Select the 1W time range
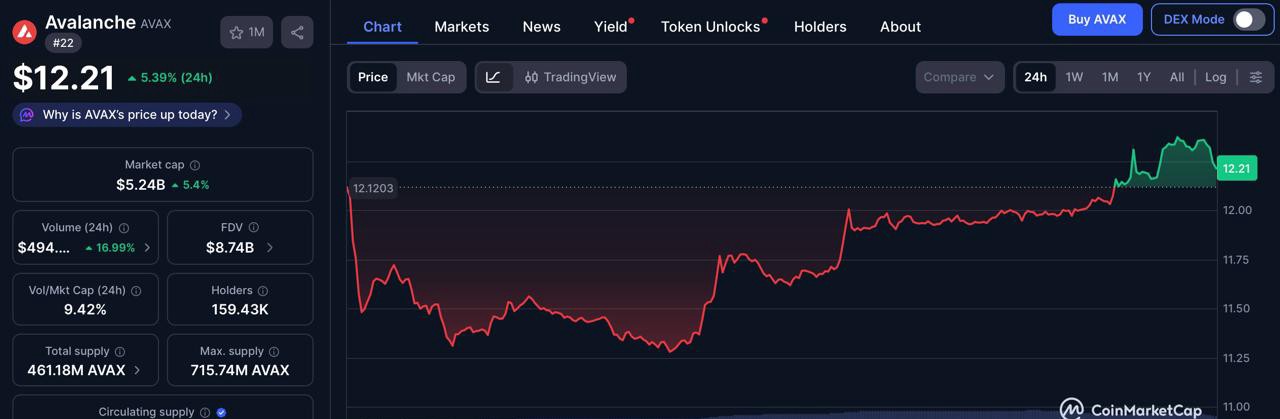Image resolution: width=1280 pixels, height=419 pixels. click(x=1074, y=77)
